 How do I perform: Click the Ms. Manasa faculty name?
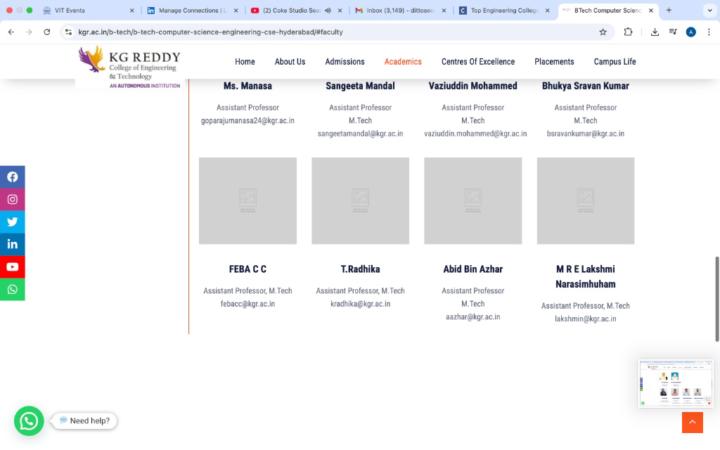pyautogui.click(x=248, y=86)
